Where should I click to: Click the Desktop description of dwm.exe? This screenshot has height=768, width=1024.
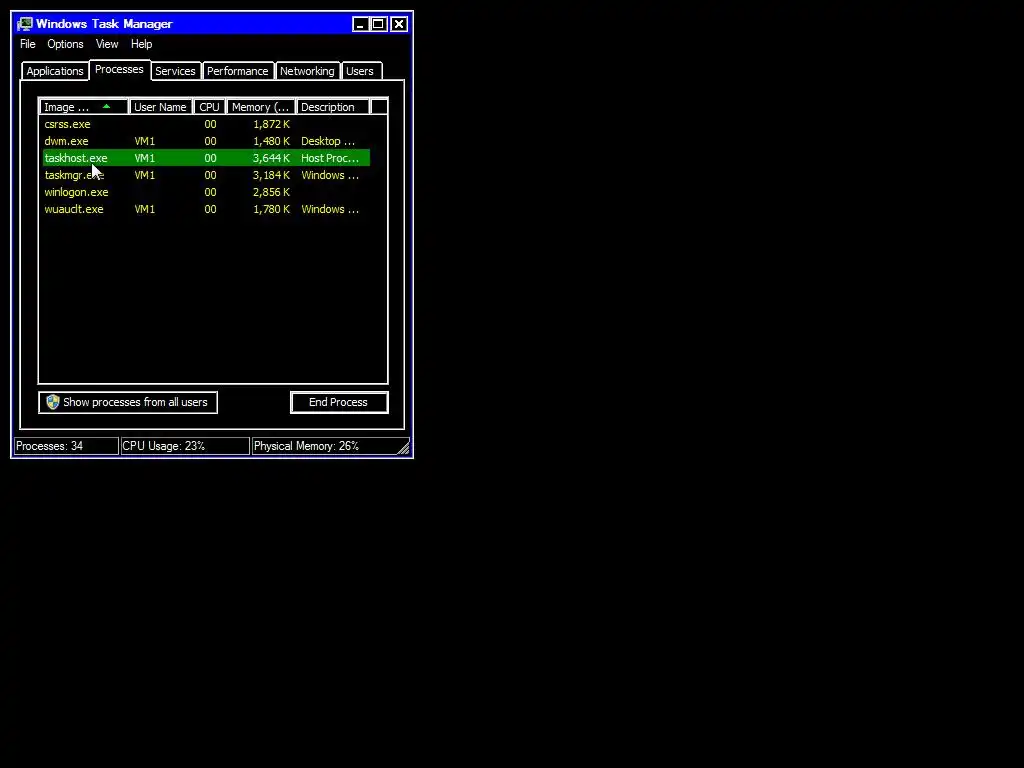pyautogui.click(x=328, y=141)
